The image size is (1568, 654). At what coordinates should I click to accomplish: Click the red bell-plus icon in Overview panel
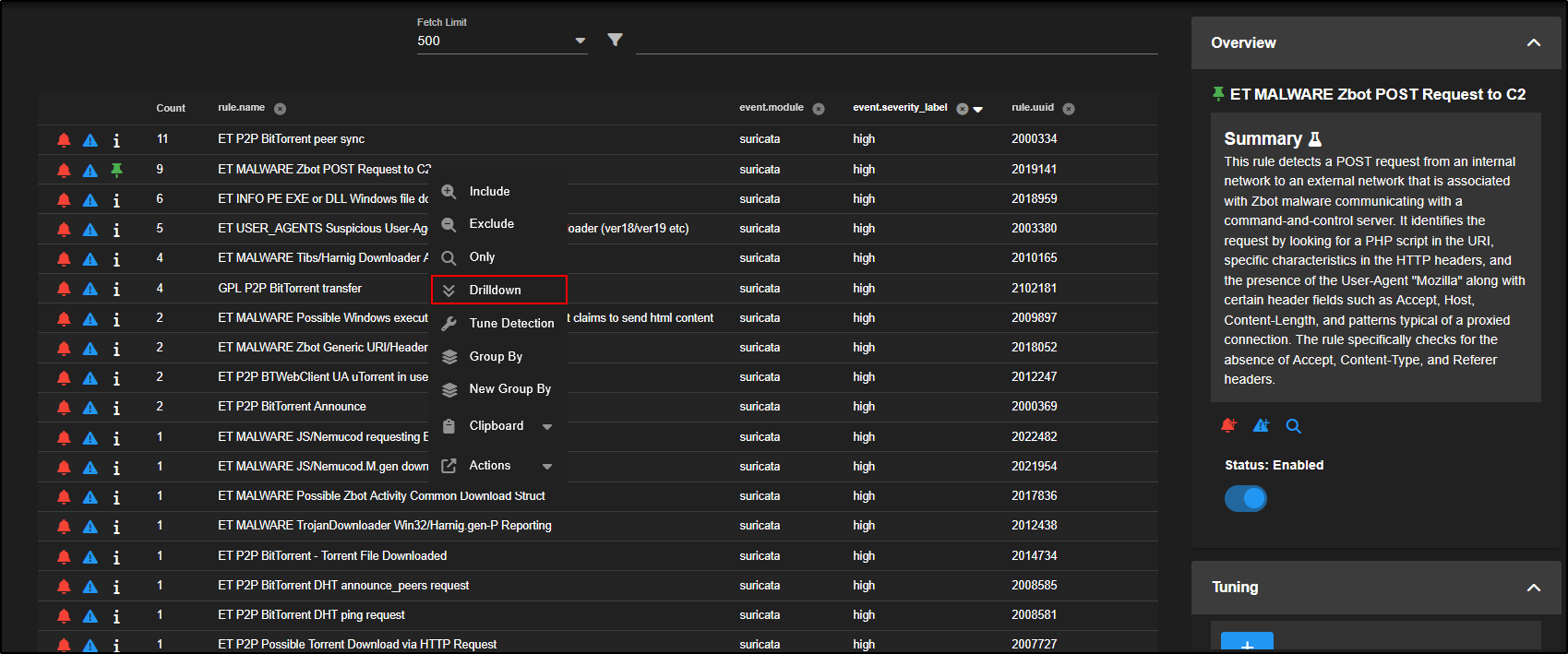click(1228, 425)
